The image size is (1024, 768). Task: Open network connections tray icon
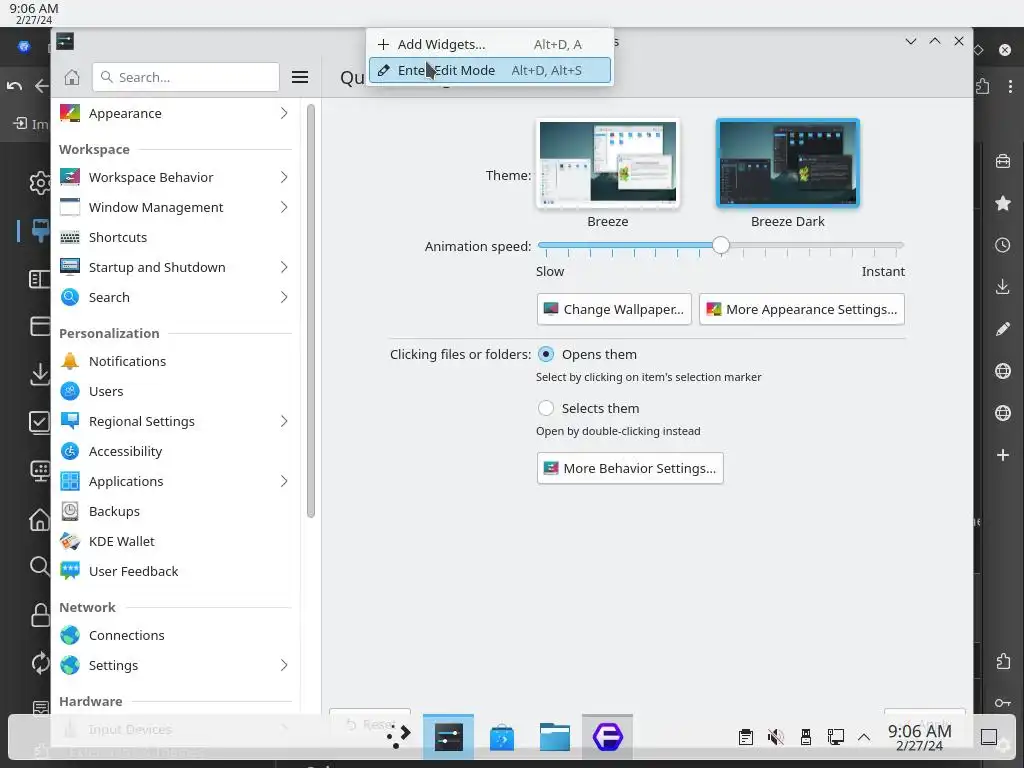tap(835, 737)
